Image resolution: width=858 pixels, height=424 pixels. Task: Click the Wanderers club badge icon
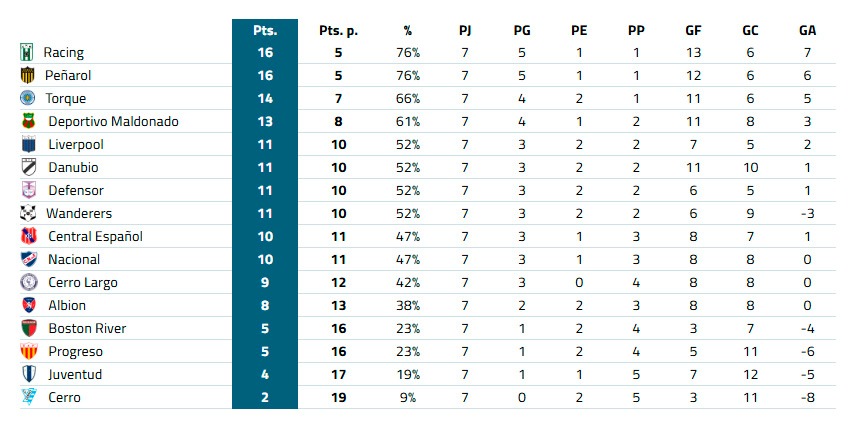coord(27,213)
